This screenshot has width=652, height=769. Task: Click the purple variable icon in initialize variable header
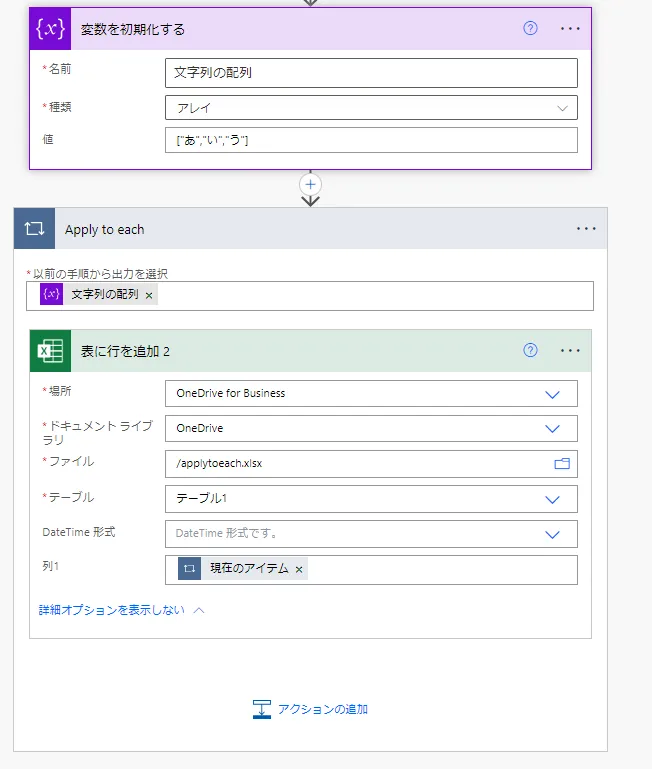[51, 28]
